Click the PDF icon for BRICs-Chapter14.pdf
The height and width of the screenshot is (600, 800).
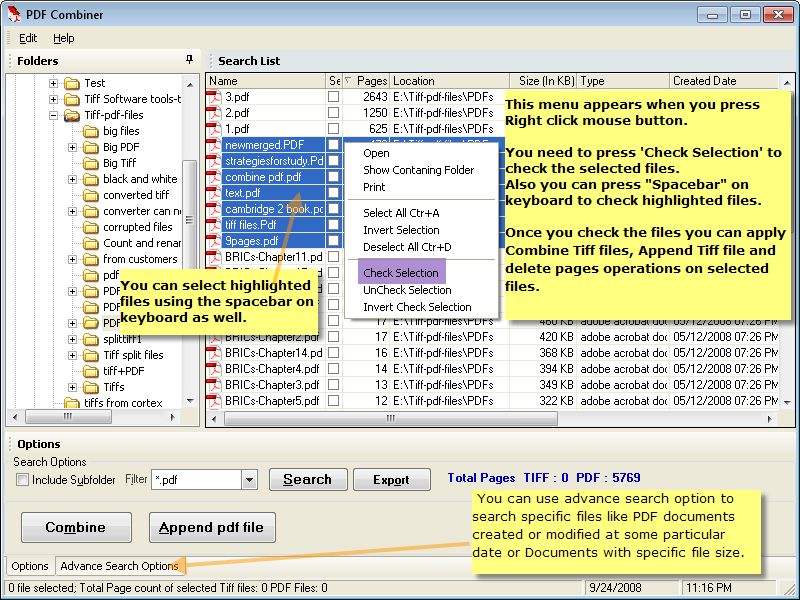214,353
